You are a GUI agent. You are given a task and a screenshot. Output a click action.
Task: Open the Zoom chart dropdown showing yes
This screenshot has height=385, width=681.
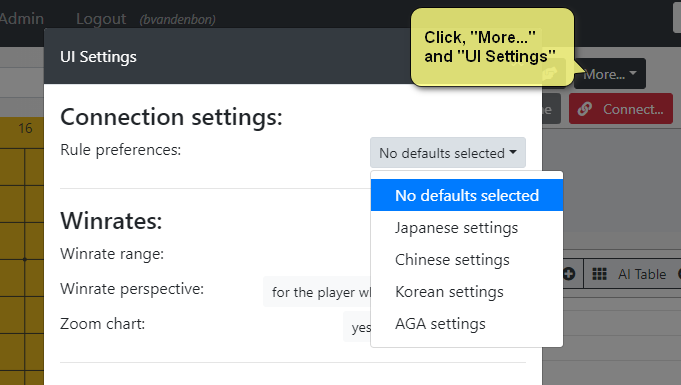[x=357, y=327]
